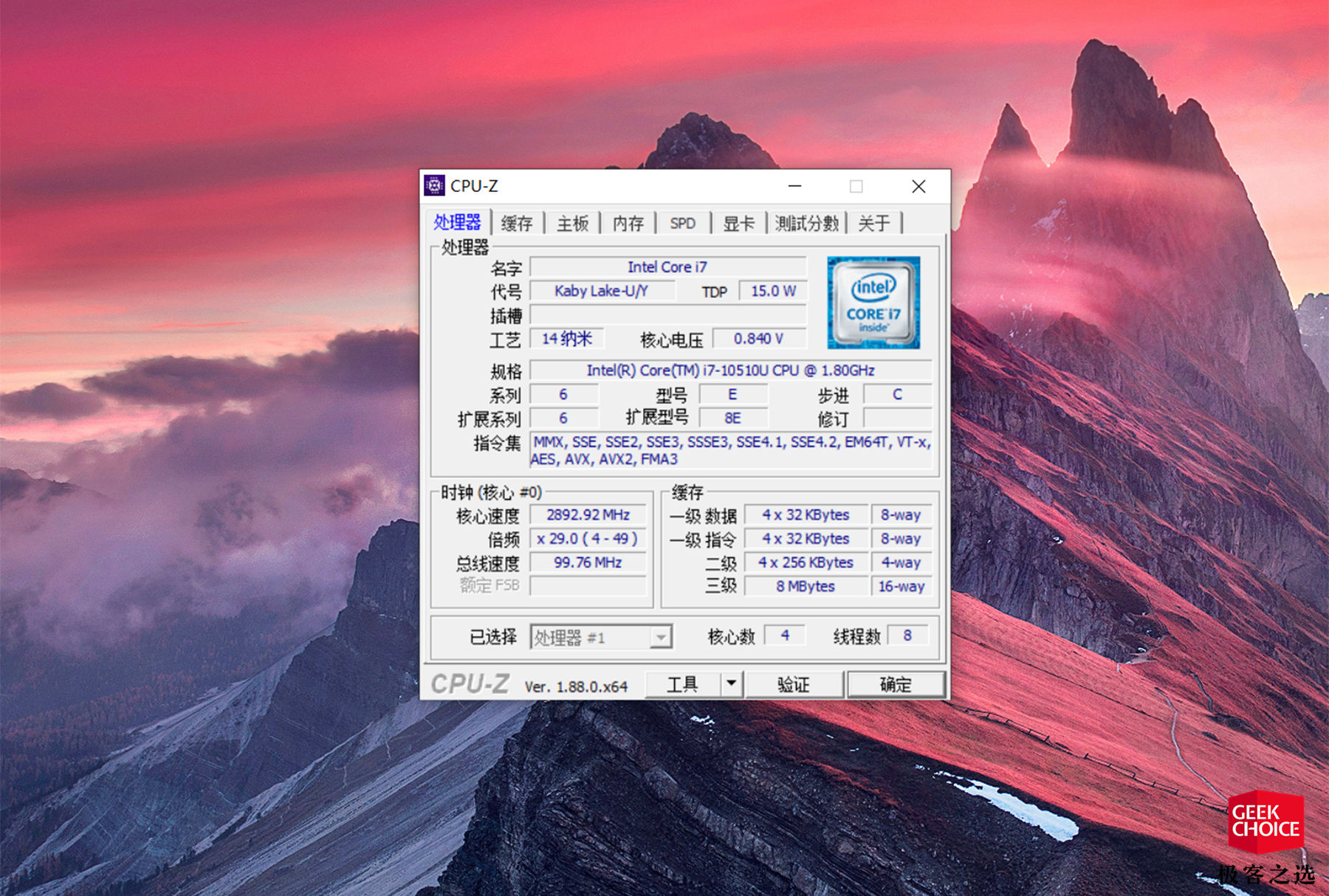Click the instruction set list field
This screenshot has height=896, width=1329.
[x=731, y=450]
